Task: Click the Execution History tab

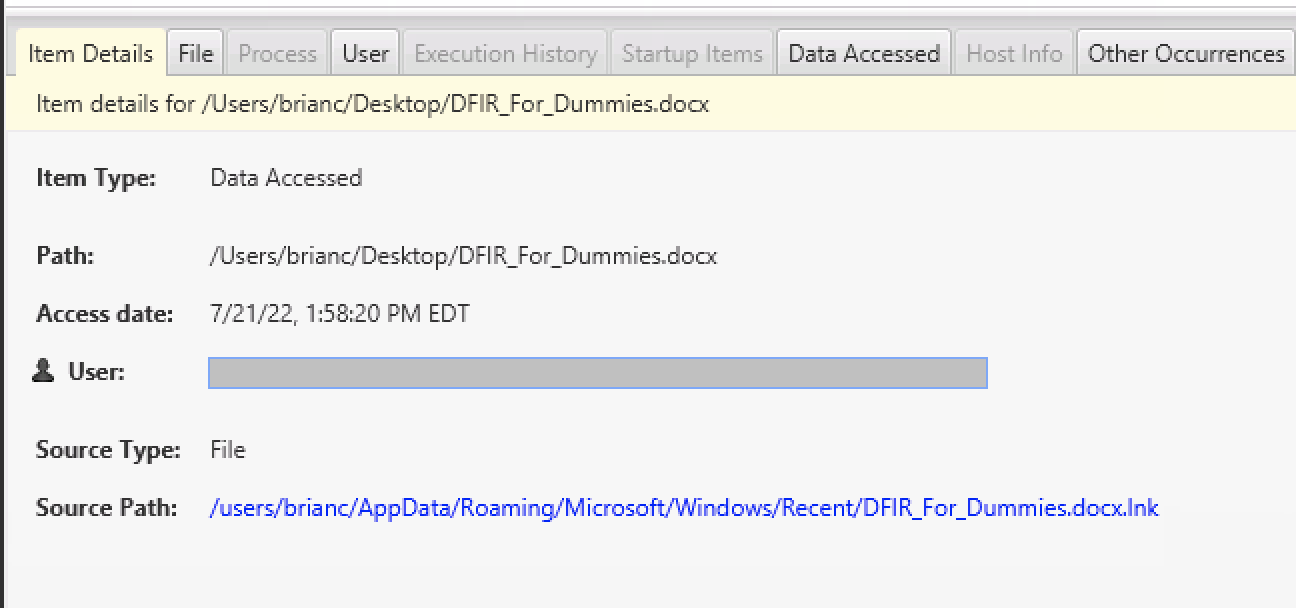Action: click(x=504, y=52)
